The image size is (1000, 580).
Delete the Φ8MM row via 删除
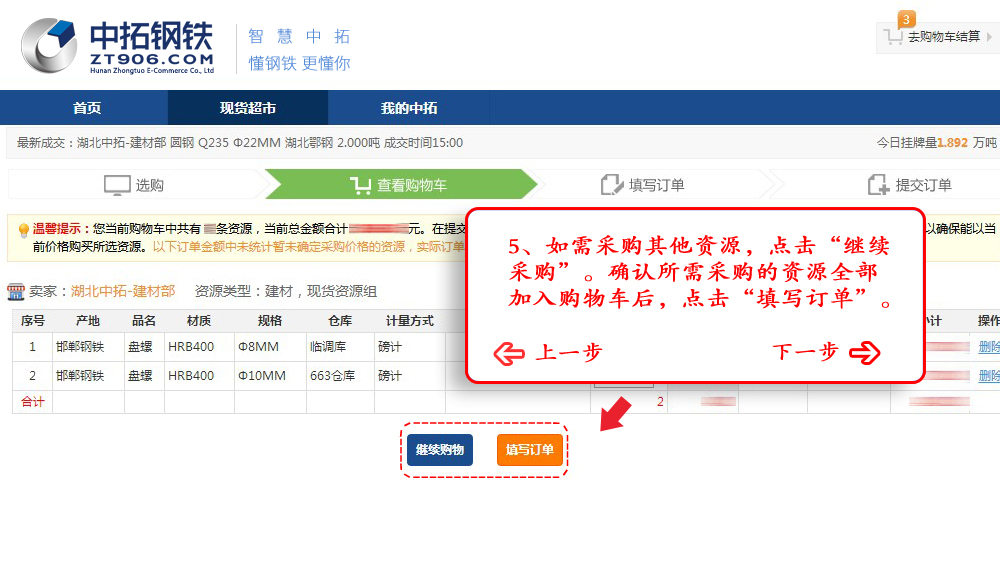pyautogui.click(x=988, y=347)
